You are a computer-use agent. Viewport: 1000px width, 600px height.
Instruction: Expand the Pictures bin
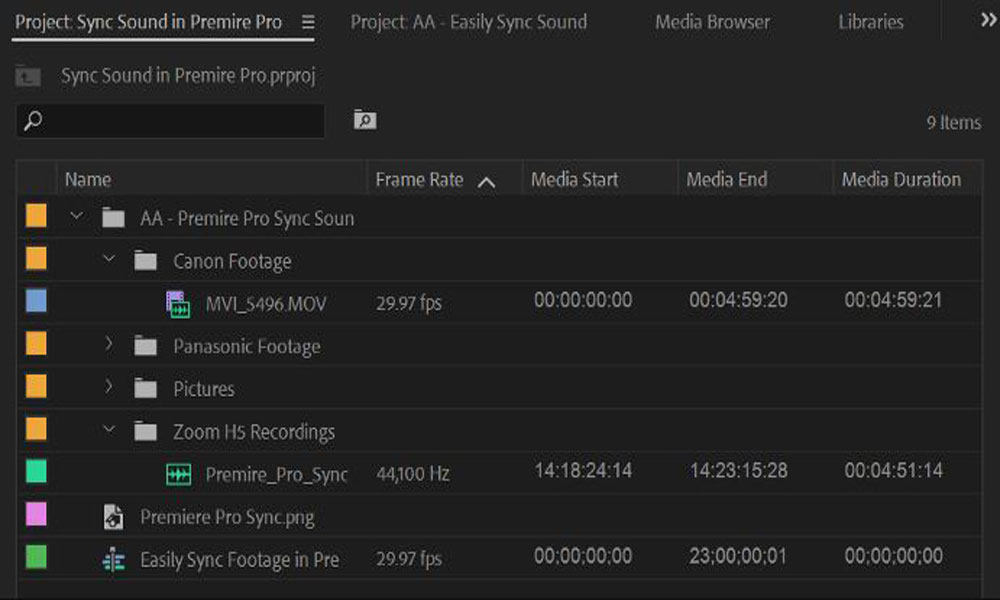tap(109, 387)
